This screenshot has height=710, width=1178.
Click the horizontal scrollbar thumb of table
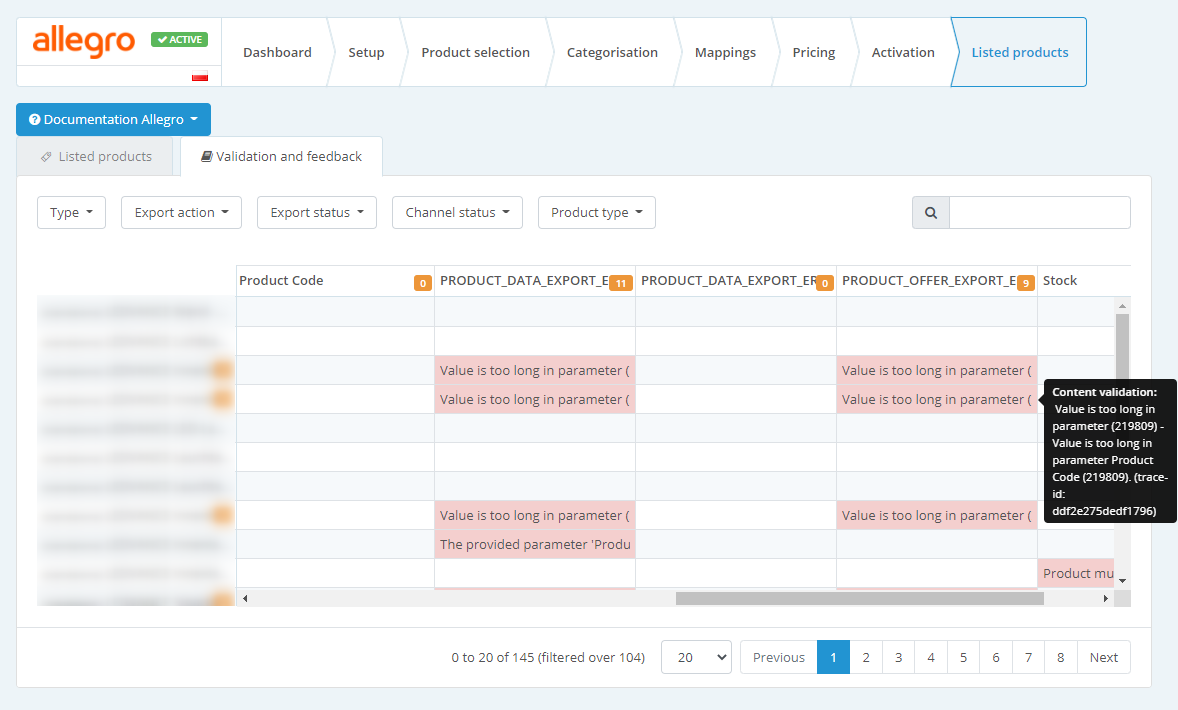pyautogui.click(x=859, y=598)
